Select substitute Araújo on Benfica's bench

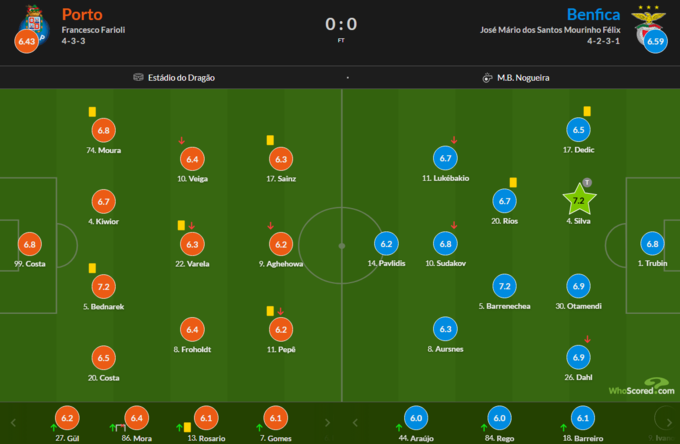[417, 419]
